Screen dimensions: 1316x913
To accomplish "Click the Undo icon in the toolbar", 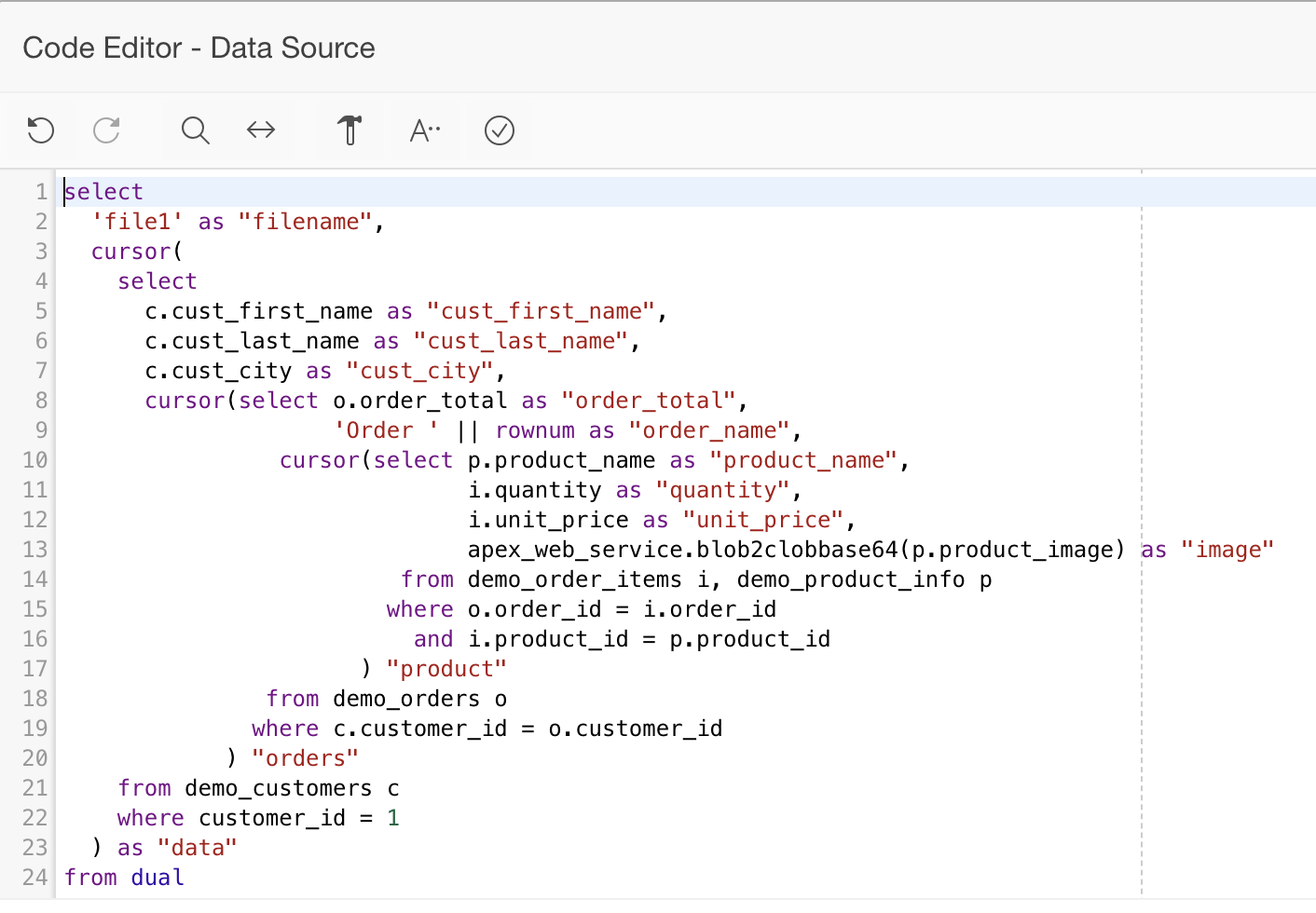I will pyautogui.click(x=40, y=130).
